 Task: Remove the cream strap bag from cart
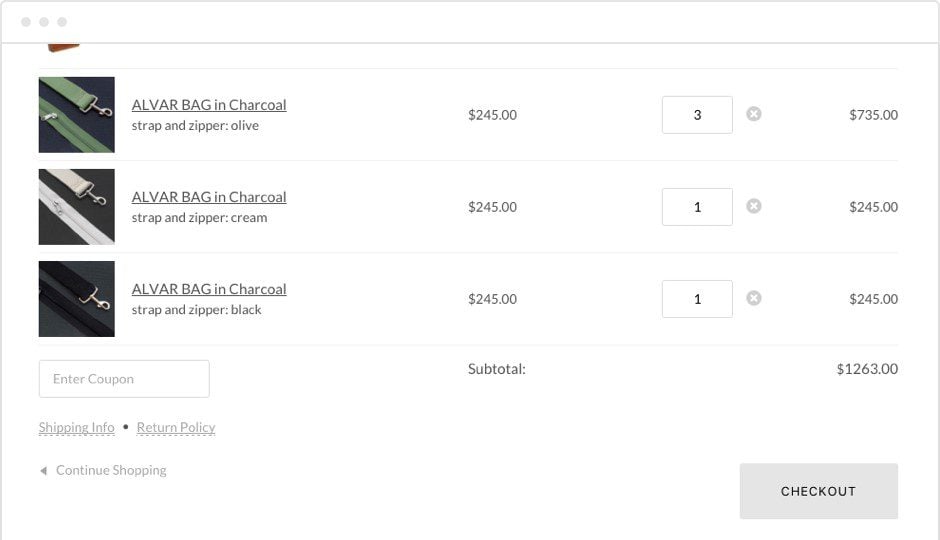coord(754,206)
